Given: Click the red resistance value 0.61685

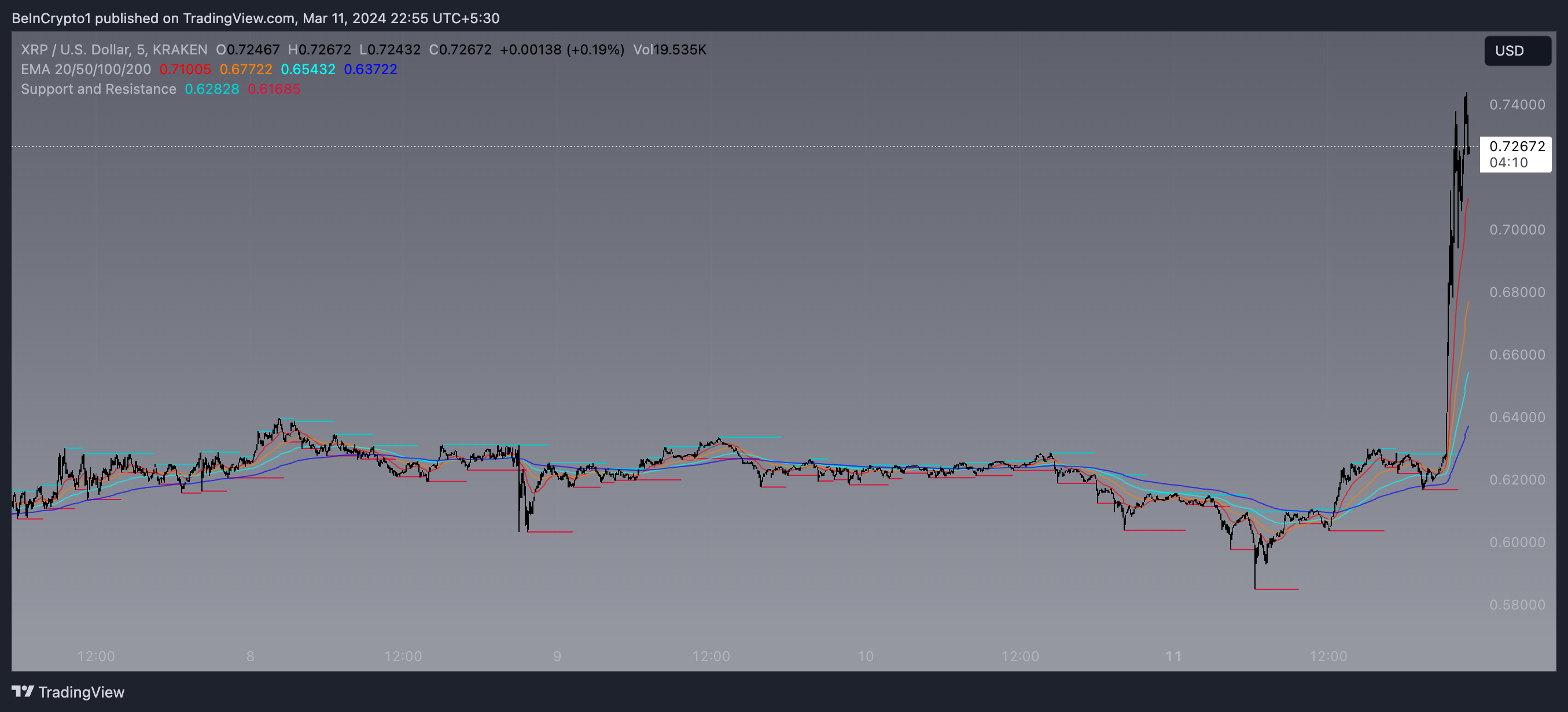Looking at the screenshot, I should click(274, 89).
